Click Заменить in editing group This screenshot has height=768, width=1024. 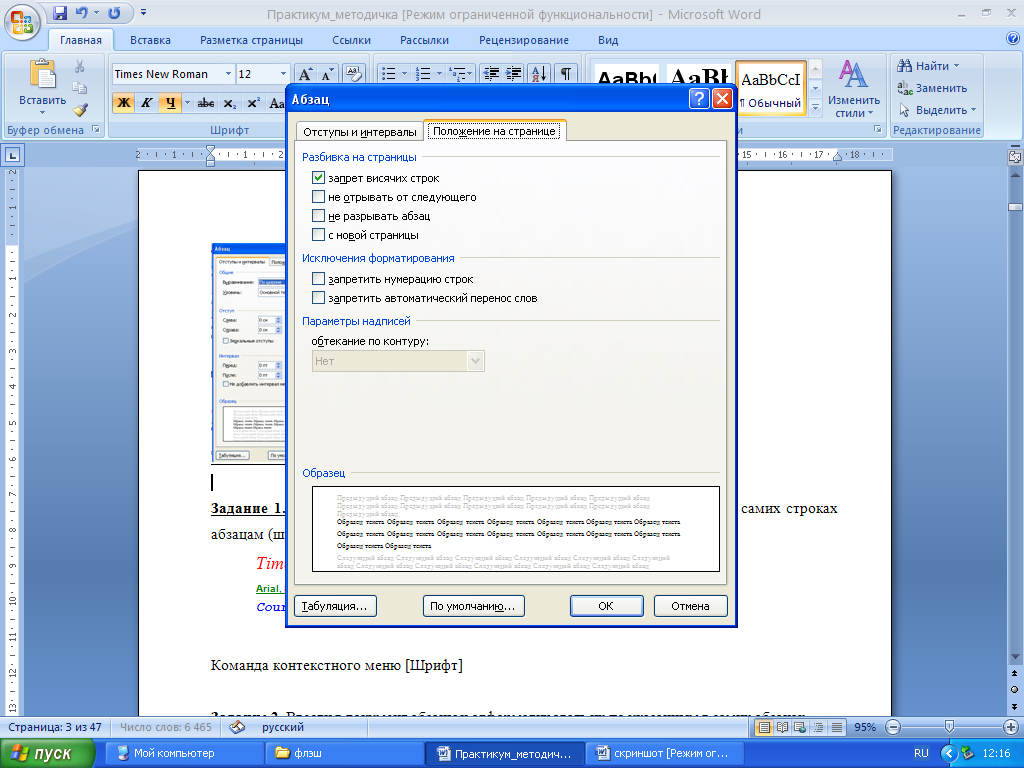[932, 88]
